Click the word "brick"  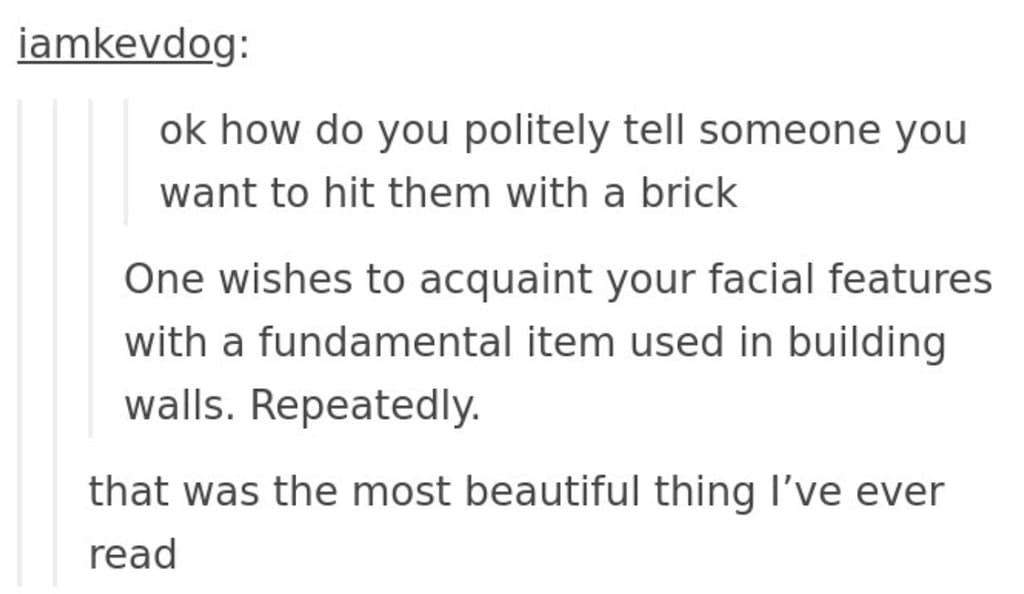pos(688,193)
